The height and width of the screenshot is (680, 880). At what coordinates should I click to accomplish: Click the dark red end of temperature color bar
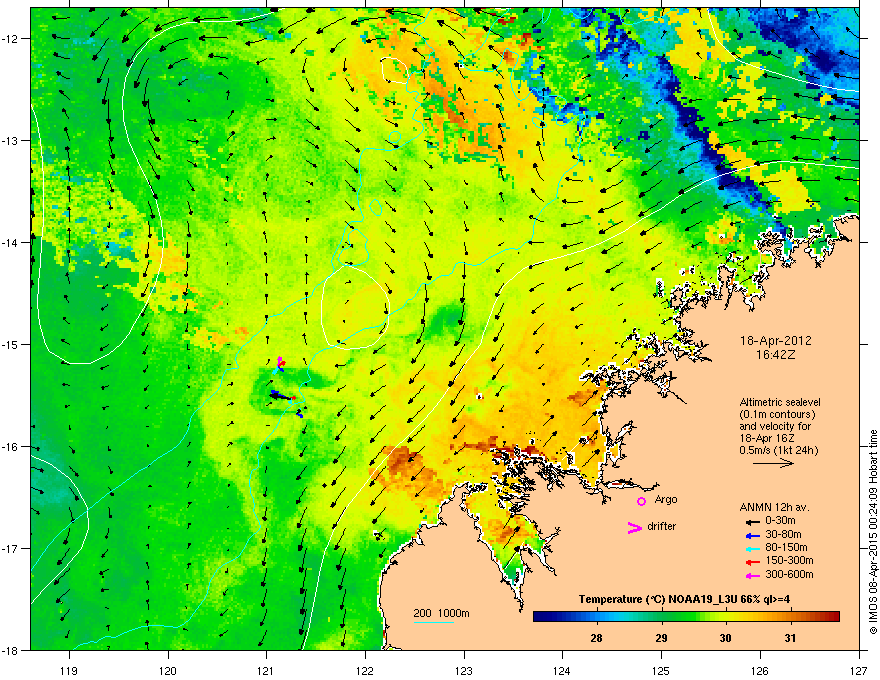tap(833, 617)
